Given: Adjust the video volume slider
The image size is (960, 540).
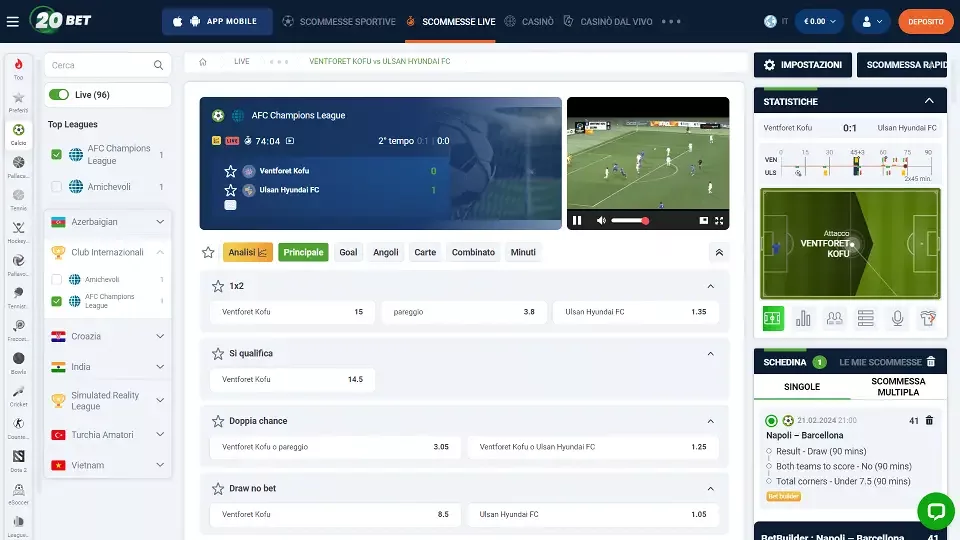Looking at the screenshot, I should (x=629, y=220).
